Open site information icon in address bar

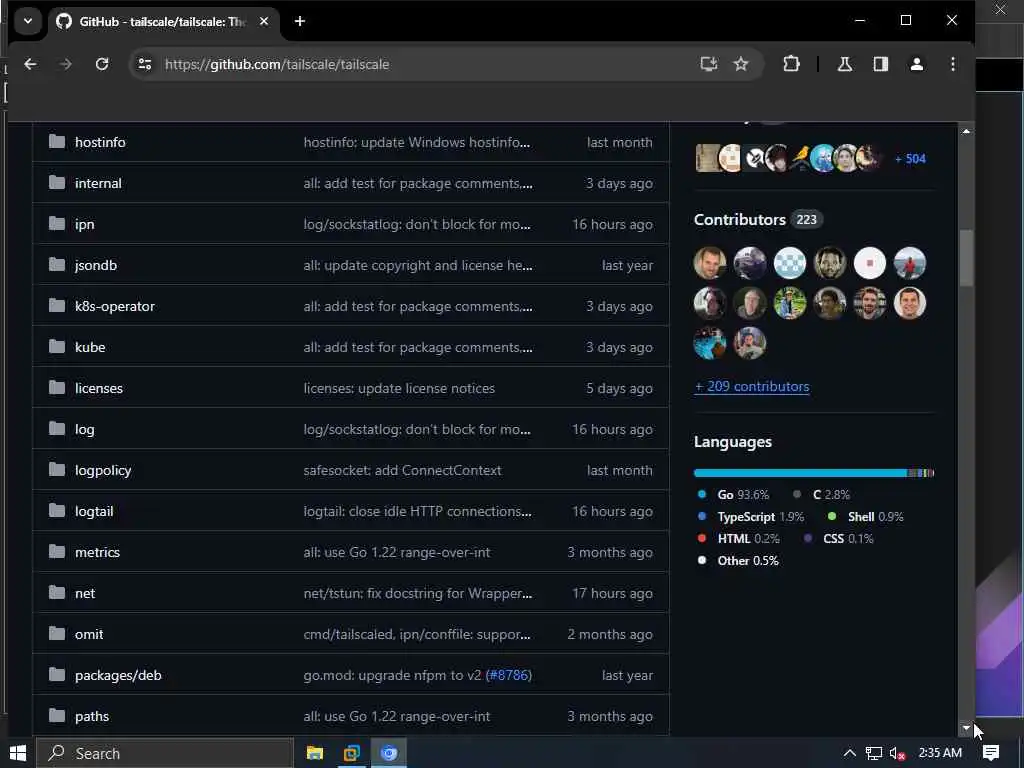pyautogui.click(x=145, y=64)
